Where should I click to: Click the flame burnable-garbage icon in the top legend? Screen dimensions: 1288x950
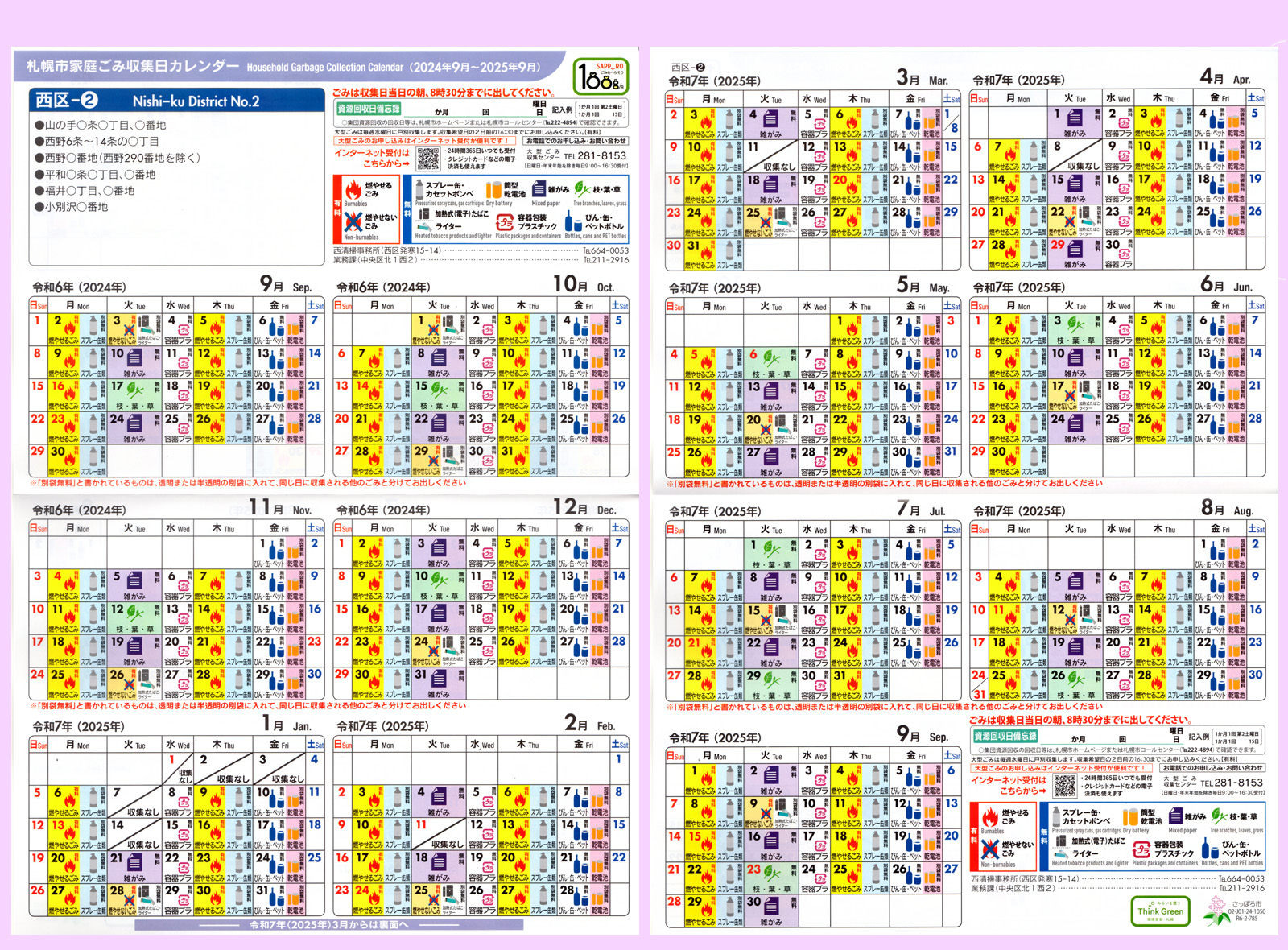click(x=353, y=189)
